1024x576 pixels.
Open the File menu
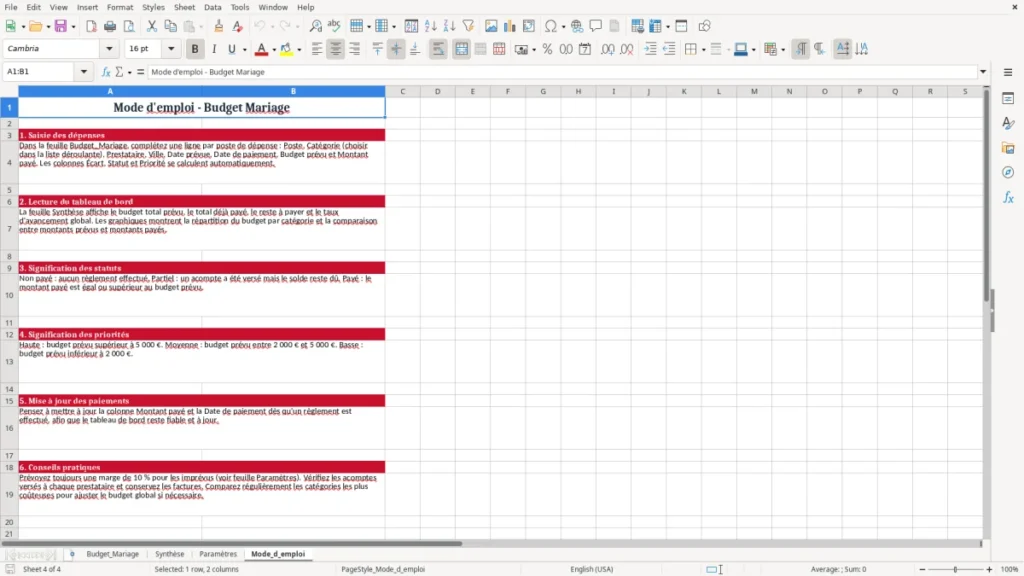(11, 7)
